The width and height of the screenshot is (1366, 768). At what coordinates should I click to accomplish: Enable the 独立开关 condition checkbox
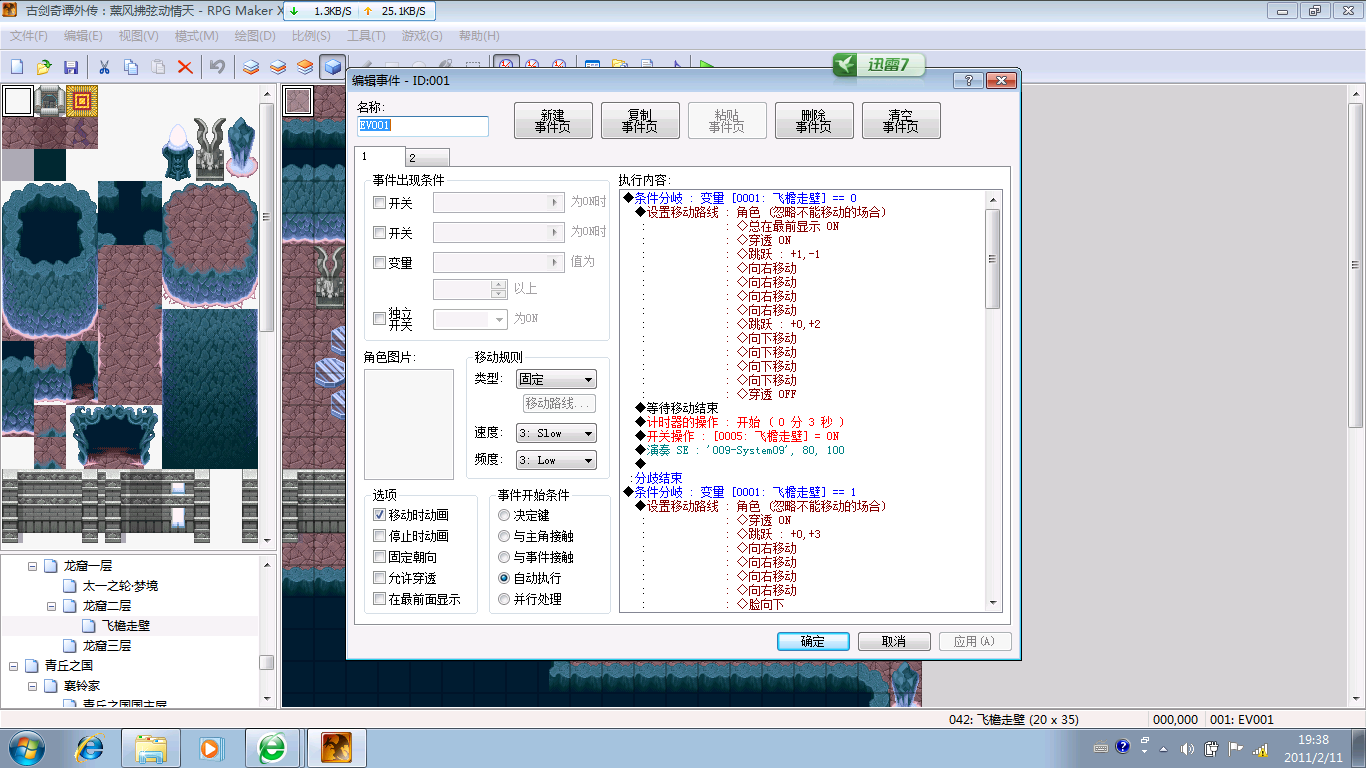tap(379, 319)
